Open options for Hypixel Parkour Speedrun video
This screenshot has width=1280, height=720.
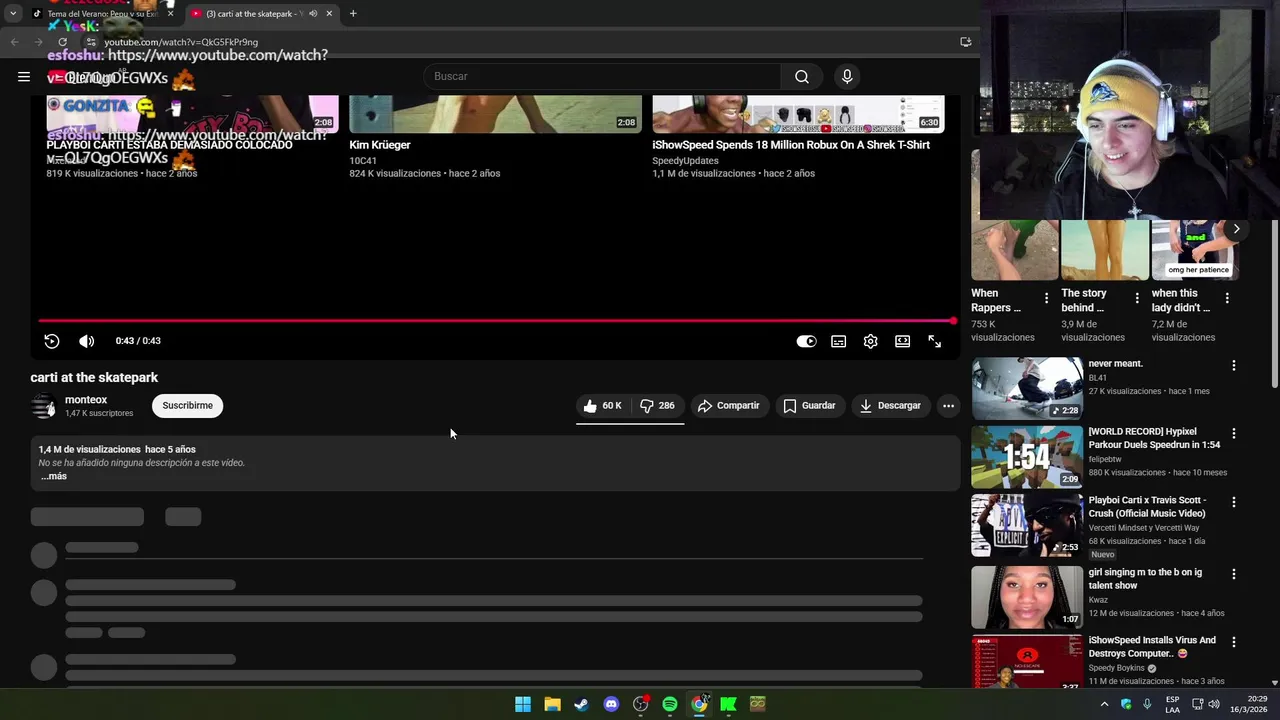(x=1233, y=434)
